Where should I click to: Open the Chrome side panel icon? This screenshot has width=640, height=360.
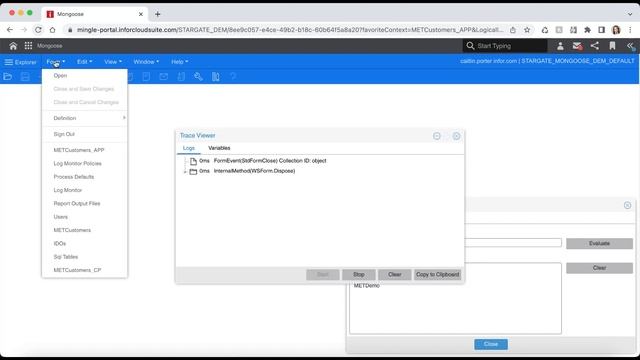click(601, 30)
